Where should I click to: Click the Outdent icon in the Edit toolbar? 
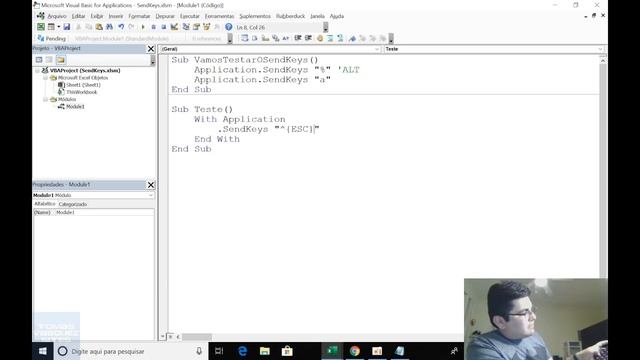click(x=309, y=38)
